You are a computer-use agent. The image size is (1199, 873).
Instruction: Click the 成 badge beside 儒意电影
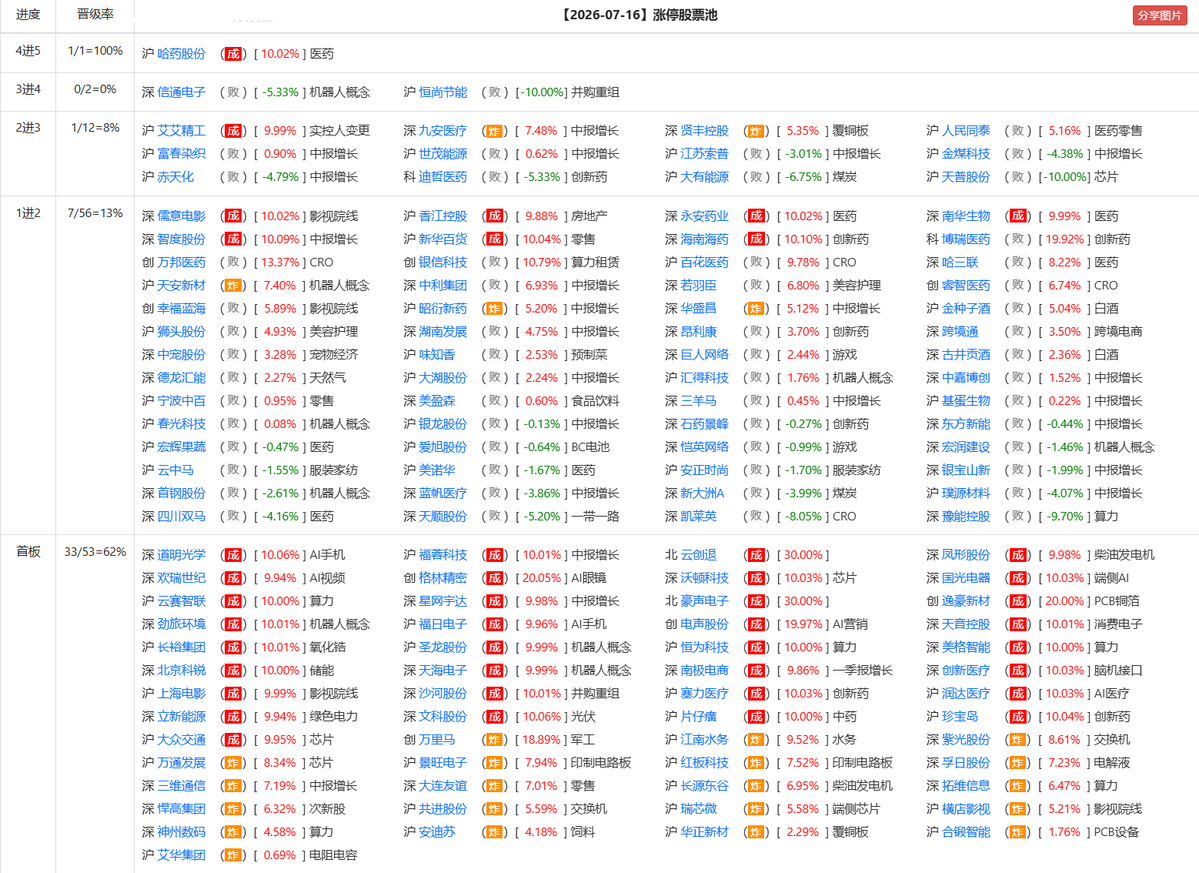pyautogui.click(x=233, y=216)
